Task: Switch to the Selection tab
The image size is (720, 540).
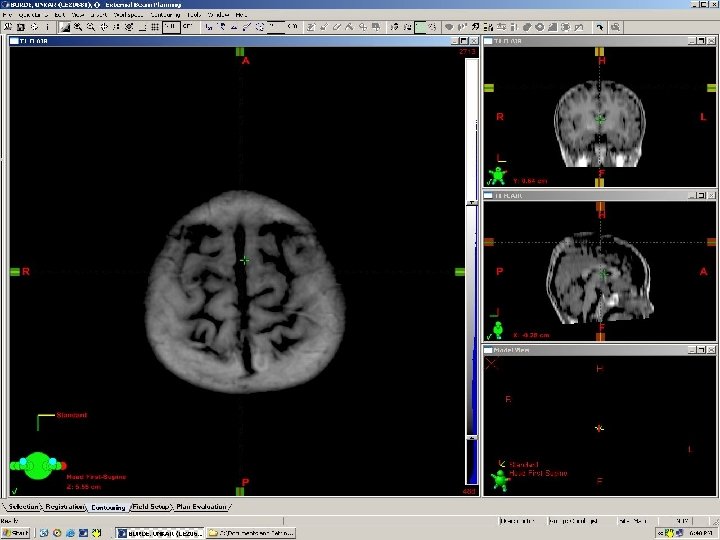Action: [x=24, y=507]
